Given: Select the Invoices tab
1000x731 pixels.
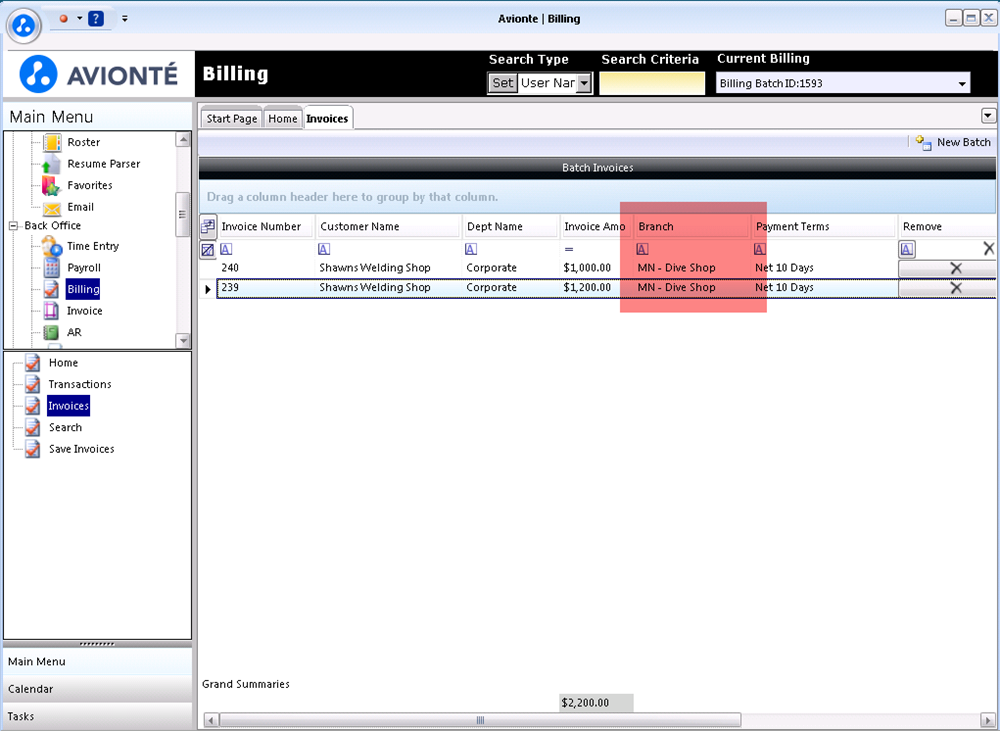Looking at the screenshot, I should coord(327,119).
